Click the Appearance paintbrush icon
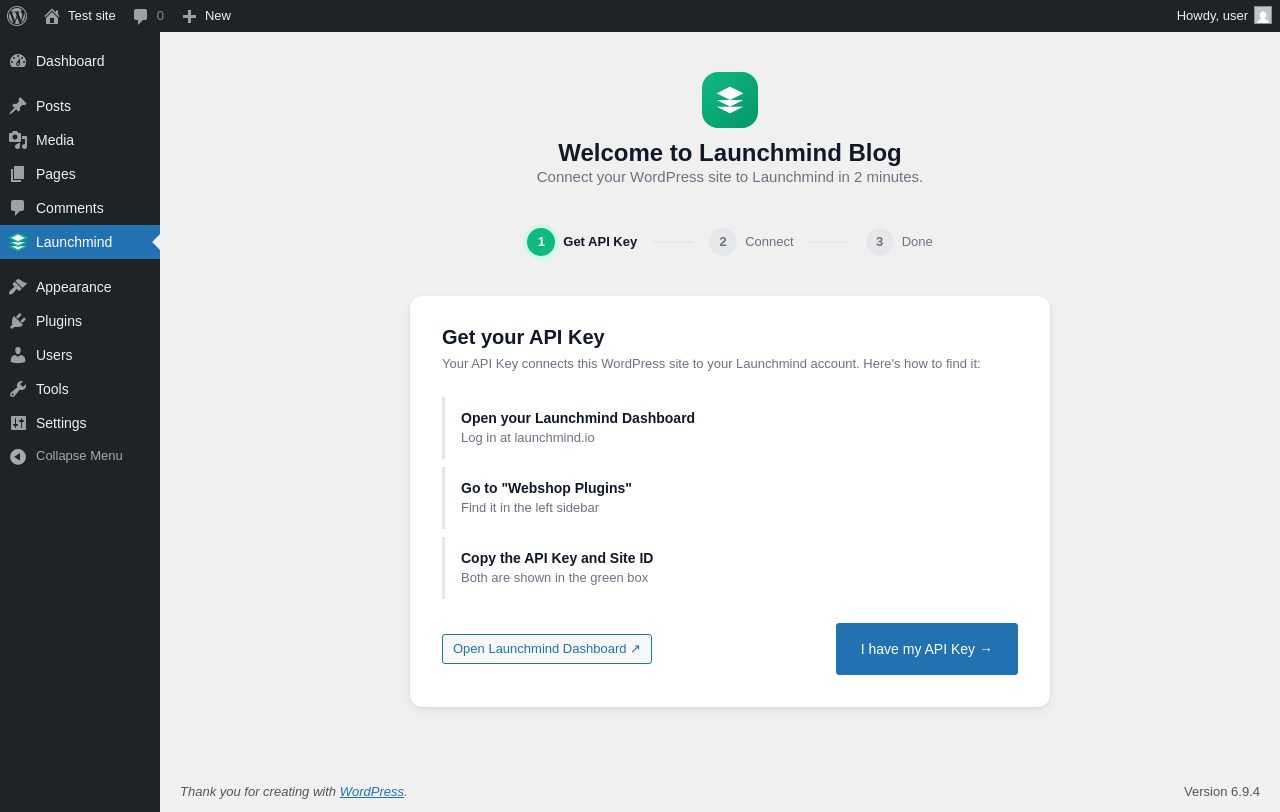1280x812 pixels. click(18, 287)
